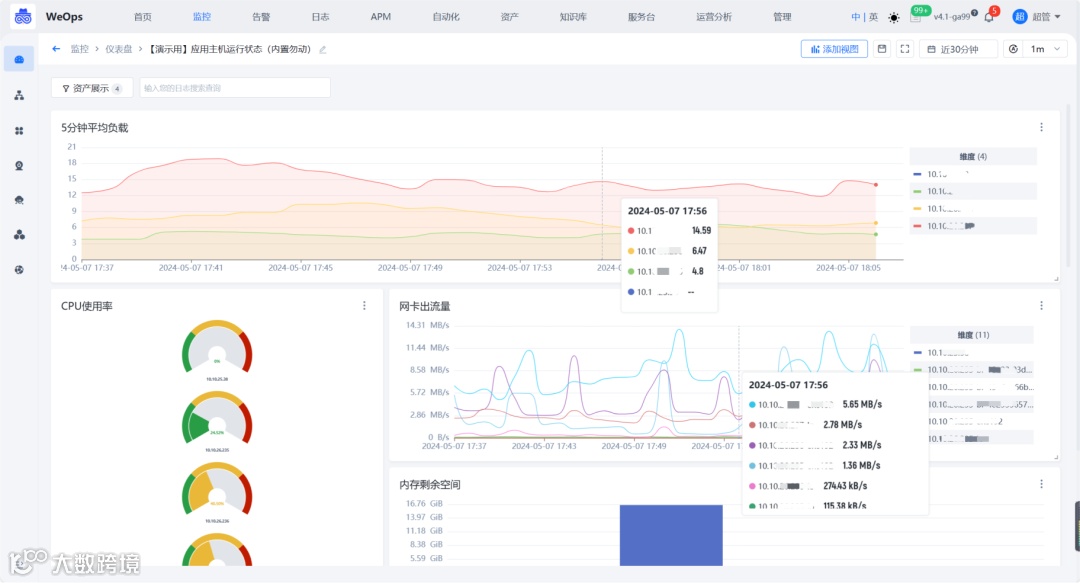
Task: Open the 自动化 tab
Action: pyautogui.click(x=446, y=17)
